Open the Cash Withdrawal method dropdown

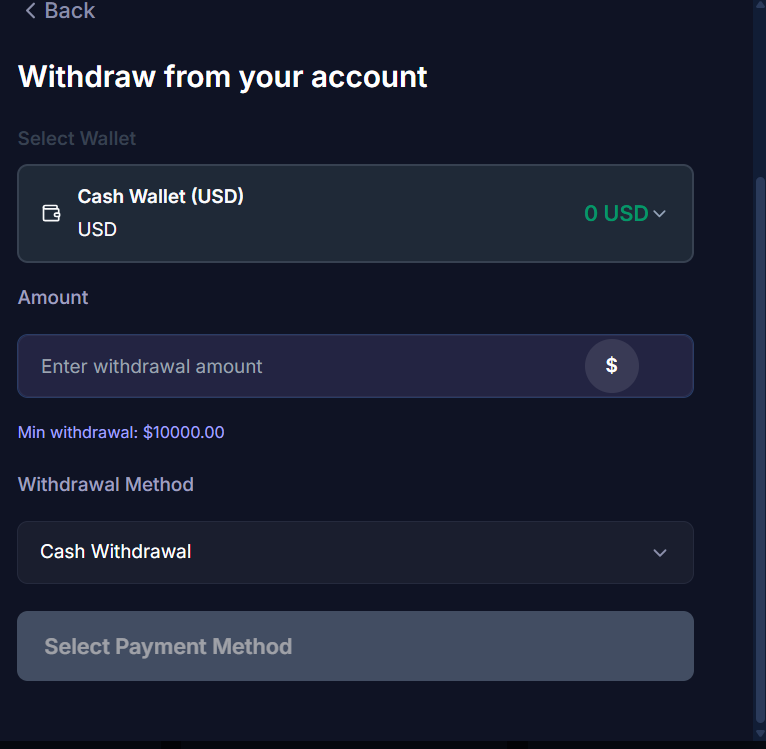coord(340,552)
